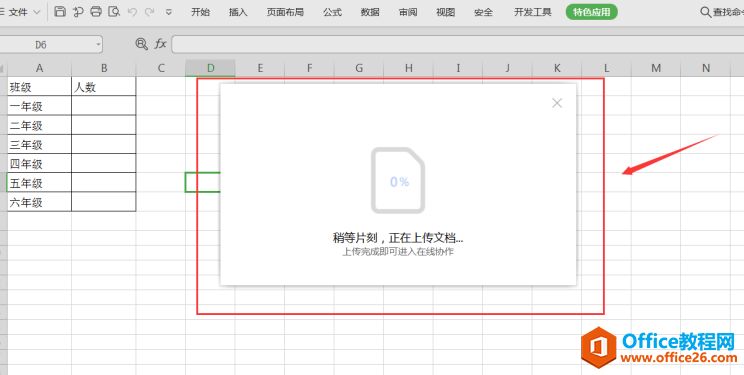
Task: Click the 人数 header cell
Action: [104, 87]
